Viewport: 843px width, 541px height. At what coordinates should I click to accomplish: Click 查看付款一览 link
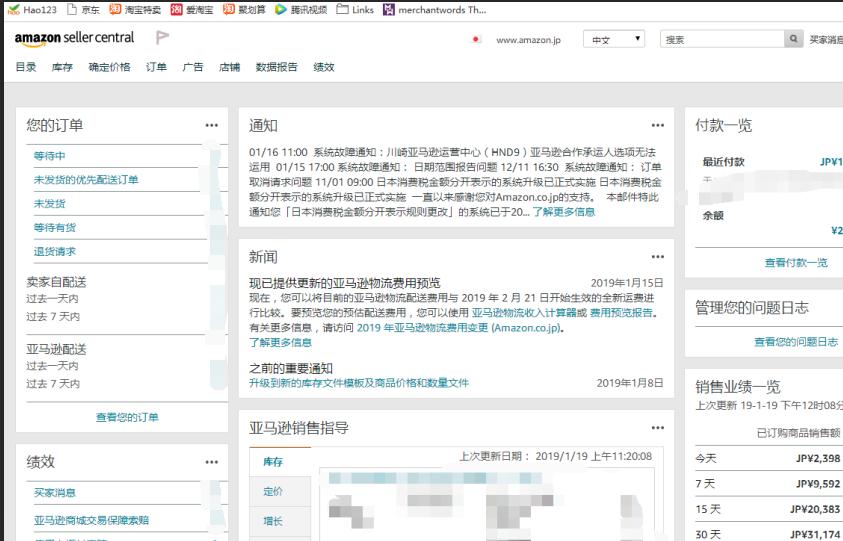pos(796,262)
